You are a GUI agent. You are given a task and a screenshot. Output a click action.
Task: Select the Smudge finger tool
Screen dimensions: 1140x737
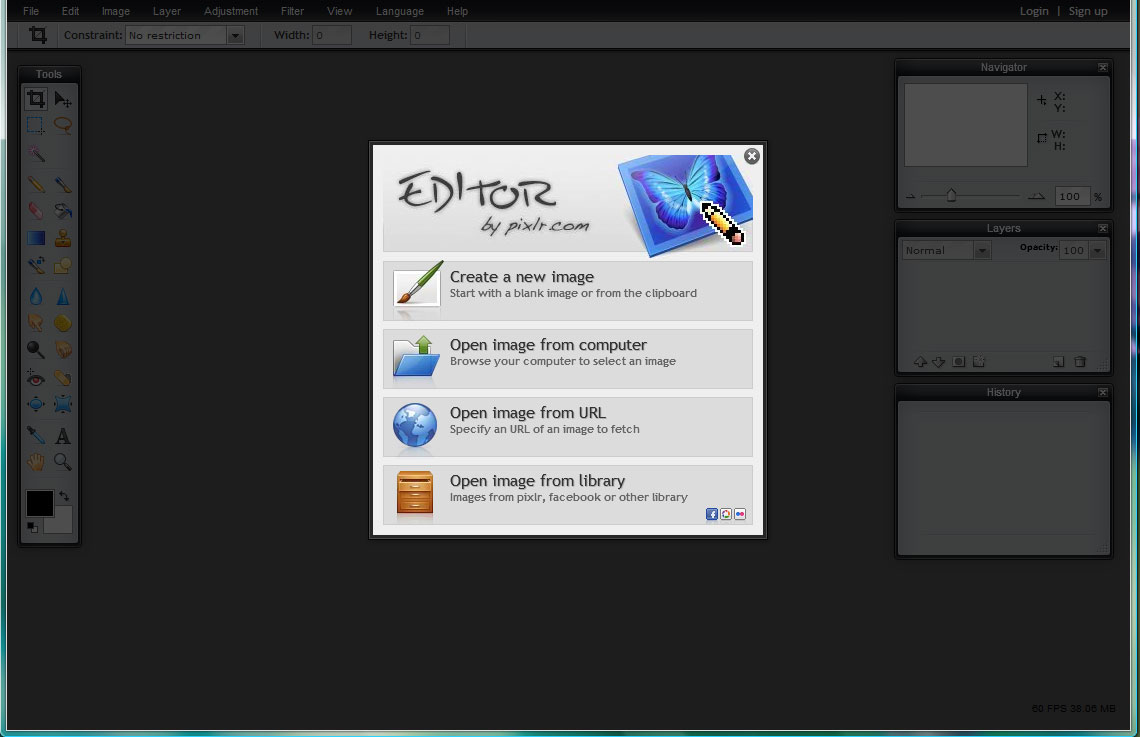click(x=36, y=323)
